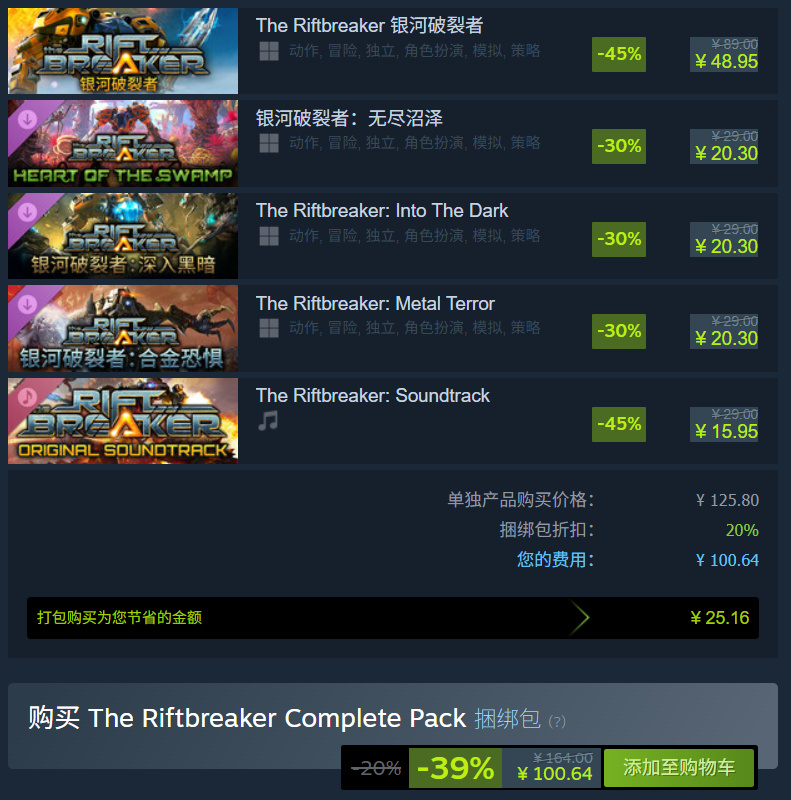The height and width of the screenshot is (800, 791).
Task: Open The Riftbreaker: Soundtrack title link
Action: (373, 395)
